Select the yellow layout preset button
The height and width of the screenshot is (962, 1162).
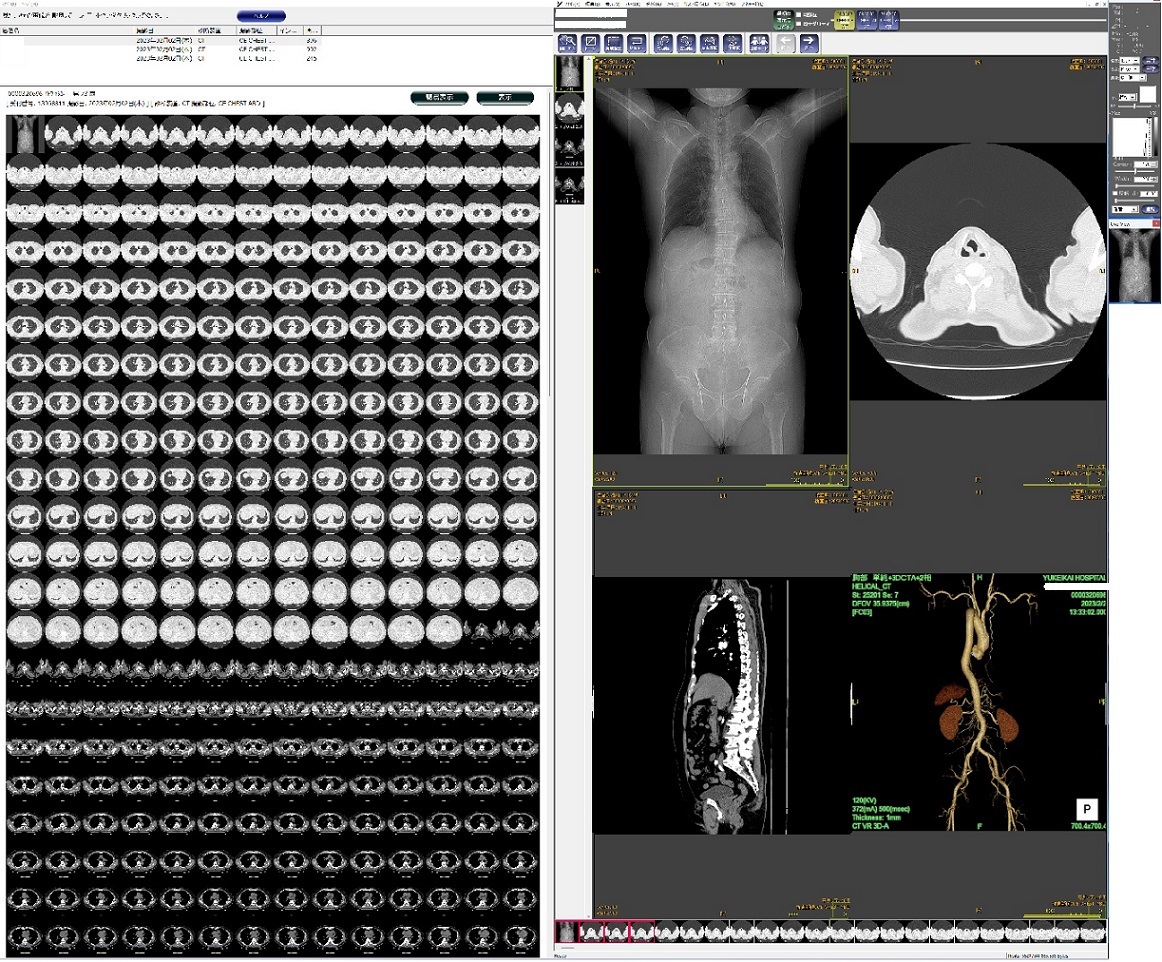pyautogui.click(x=844, y=21)
